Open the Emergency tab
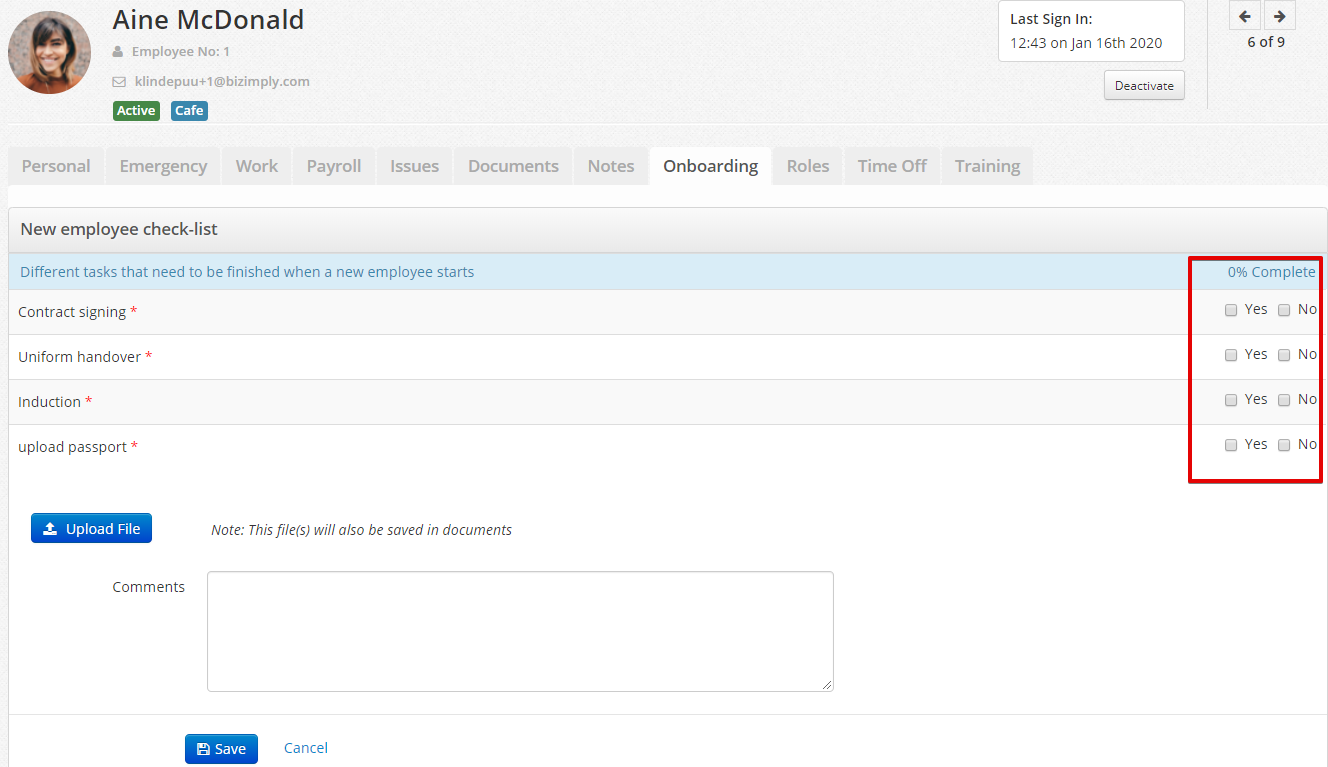The height and width of the screenshot is (767, 1328). 163,166
